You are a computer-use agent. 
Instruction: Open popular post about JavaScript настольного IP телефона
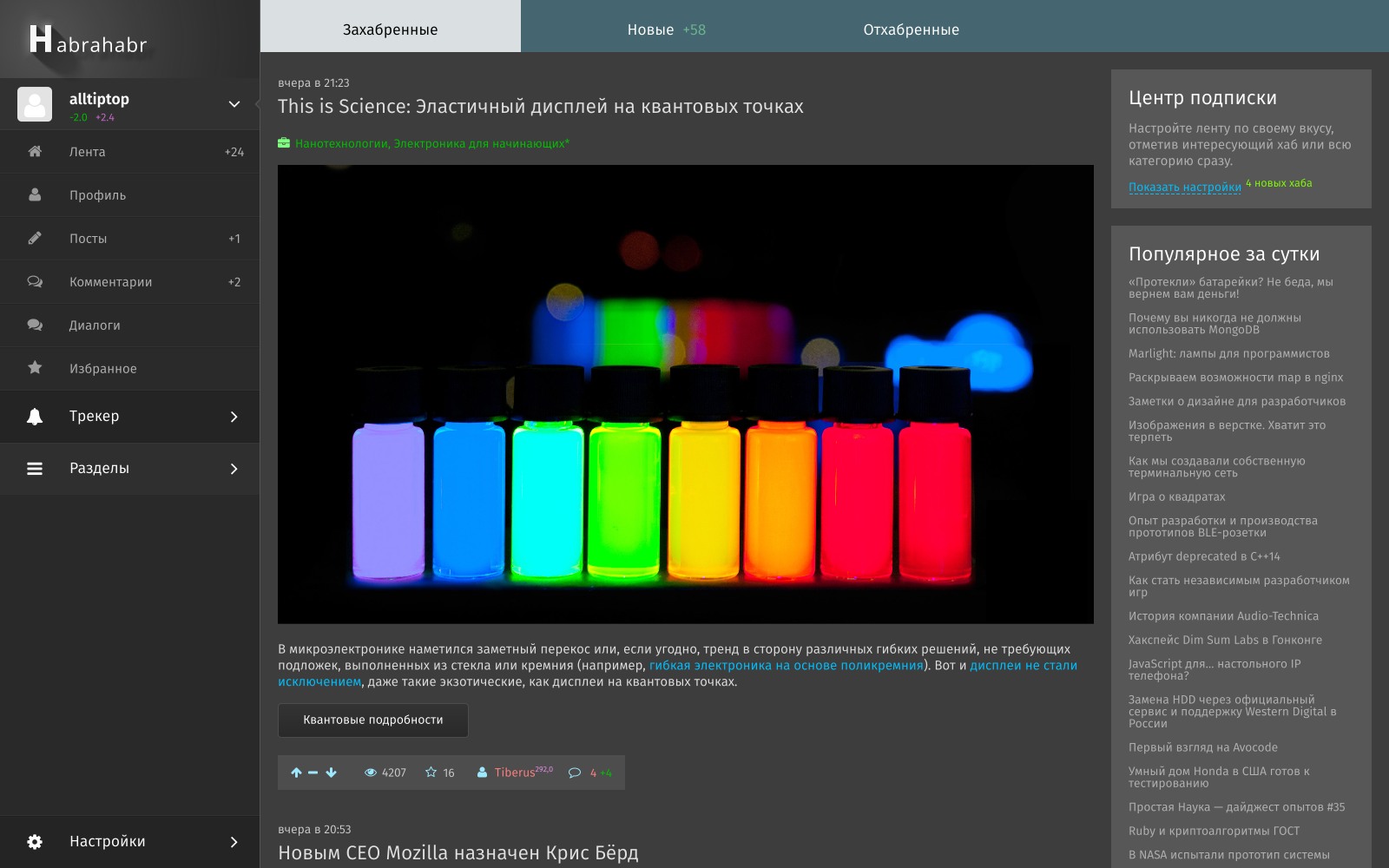pyautogui.click(x=1215, y=670)
